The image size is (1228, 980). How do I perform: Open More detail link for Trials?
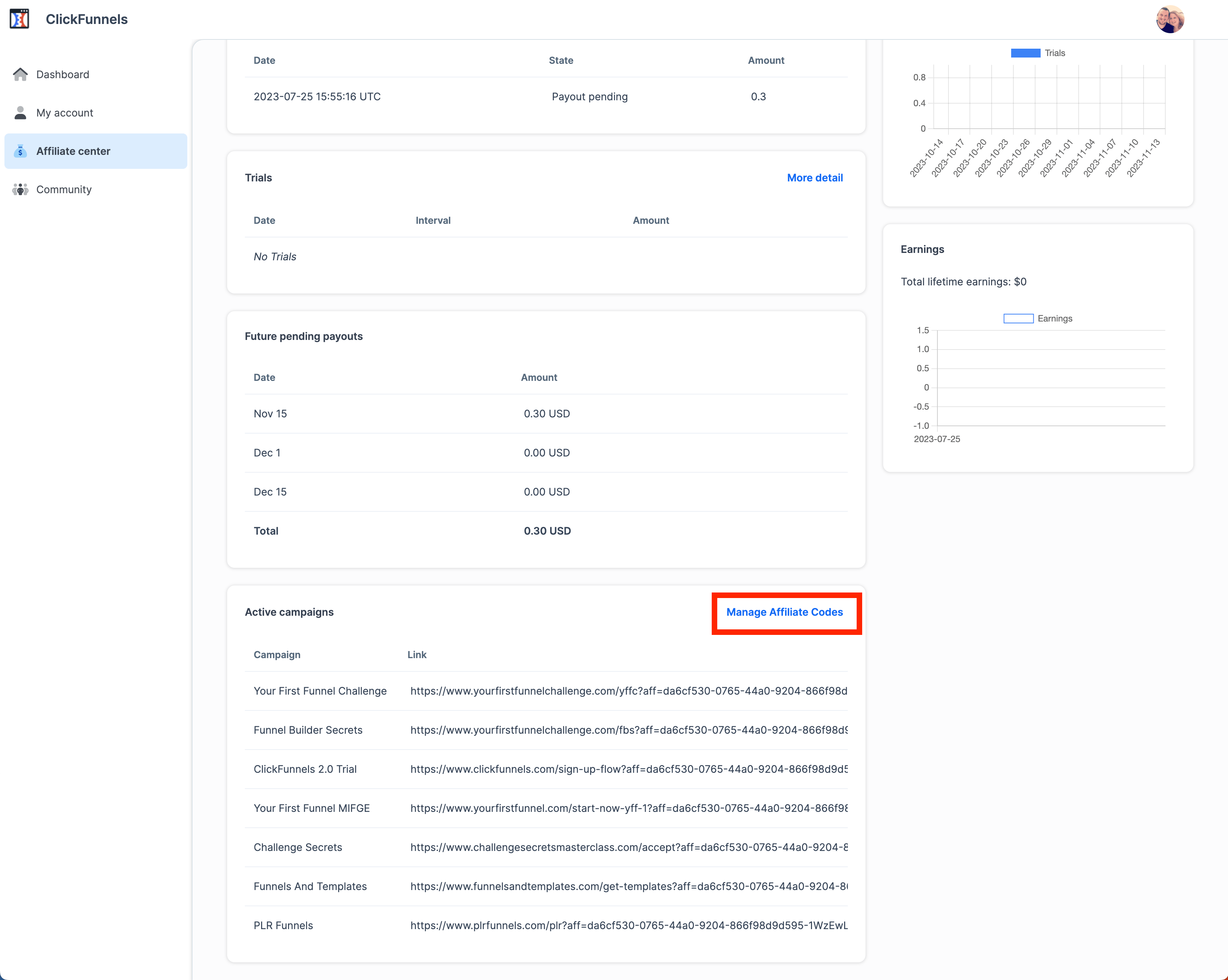click(815, 178)
